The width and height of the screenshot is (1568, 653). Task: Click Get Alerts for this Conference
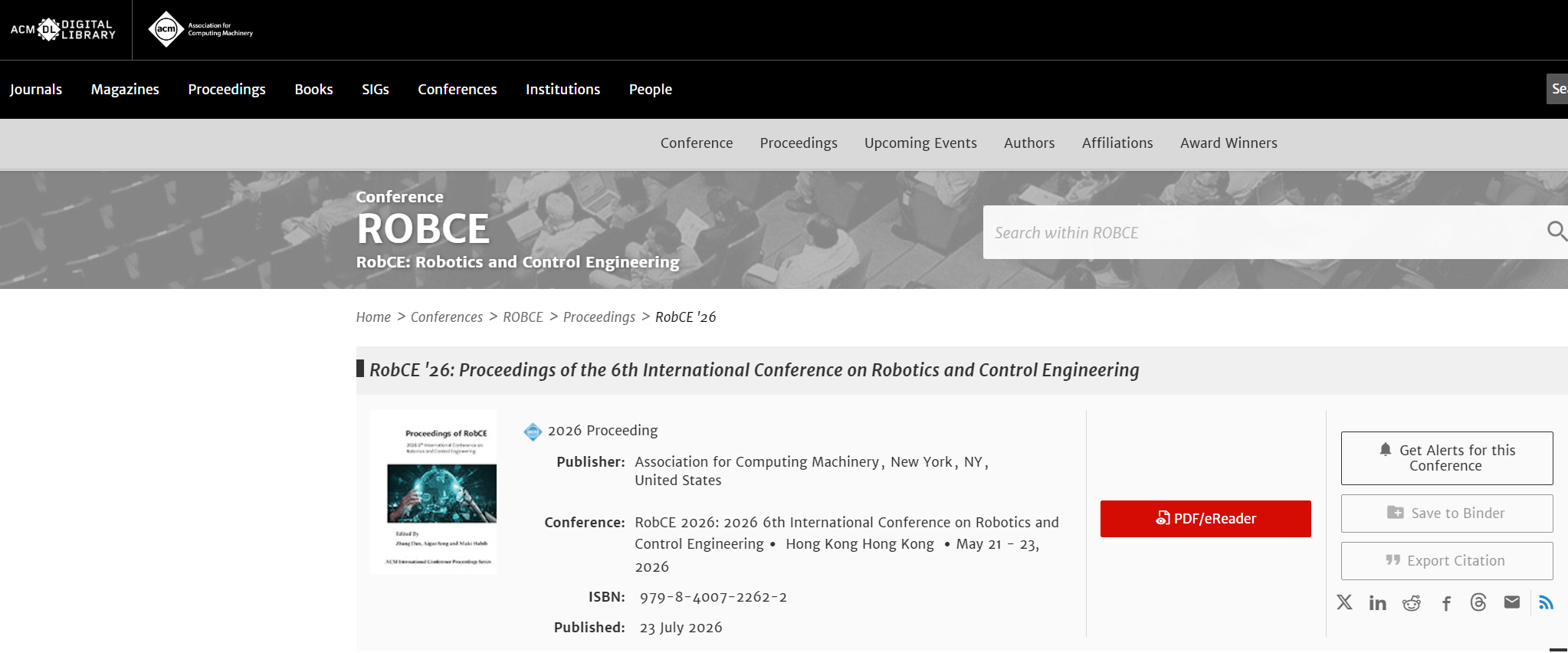point(1447,458)
